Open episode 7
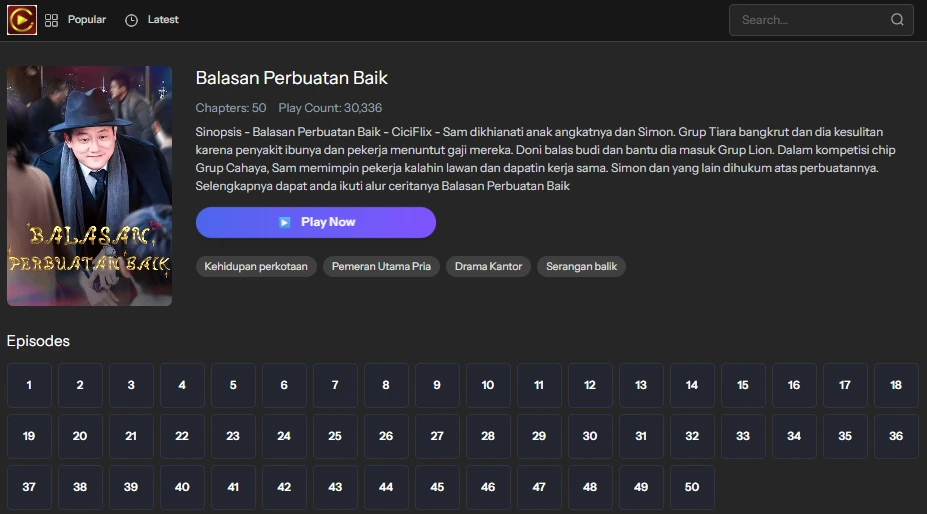 pyautogui.click(x=335, y=385)
